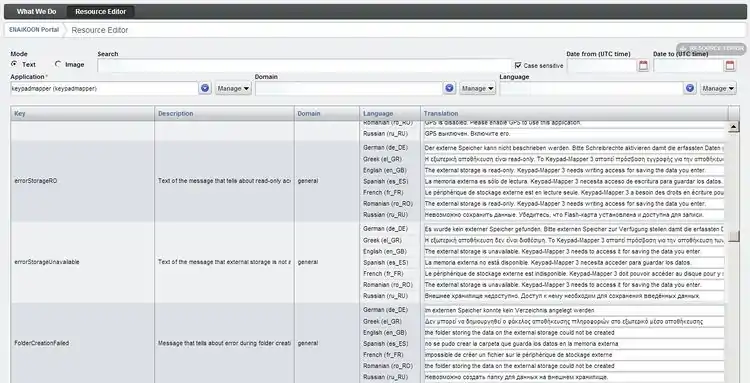The height and width of the screenshot is (383, 750).
Task: Open the What We Do menu
Action: pos(36,11)
